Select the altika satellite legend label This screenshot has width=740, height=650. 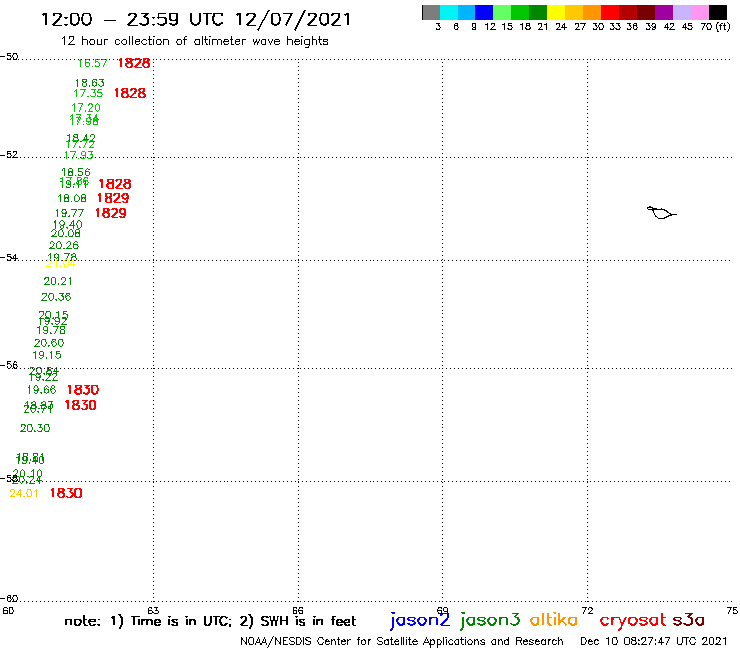click(554, 619)
